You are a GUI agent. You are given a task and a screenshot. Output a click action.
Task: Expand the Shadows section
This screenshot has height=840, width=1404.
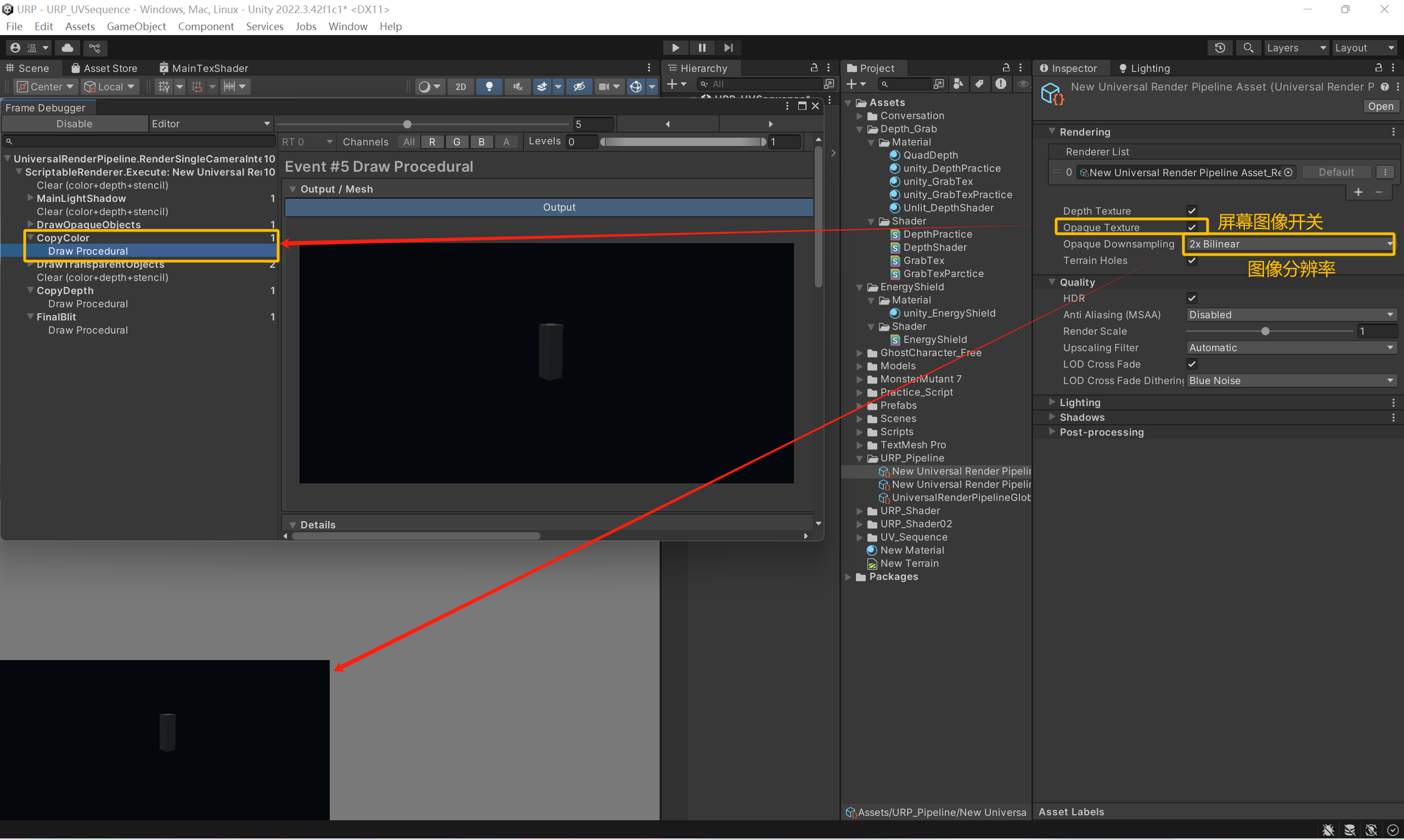tap(1081, 417)
